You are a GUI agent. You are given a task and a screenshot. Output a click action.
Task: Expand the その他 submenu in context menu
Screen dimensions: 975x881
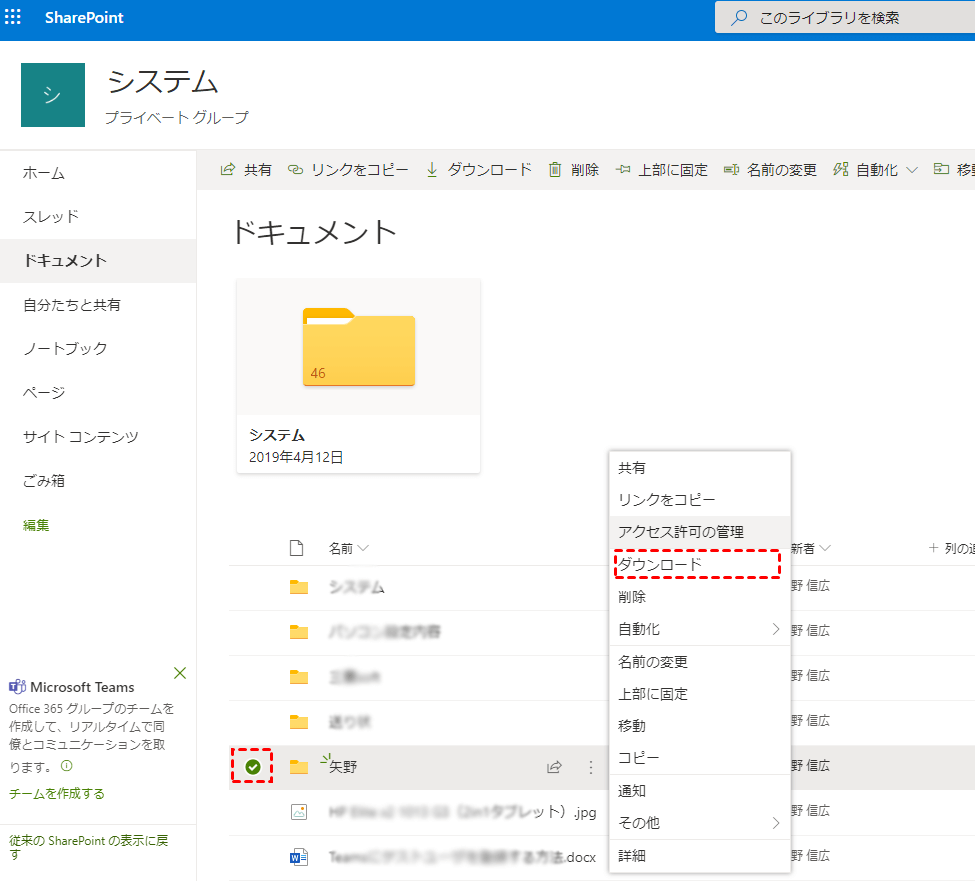point(775,823)
